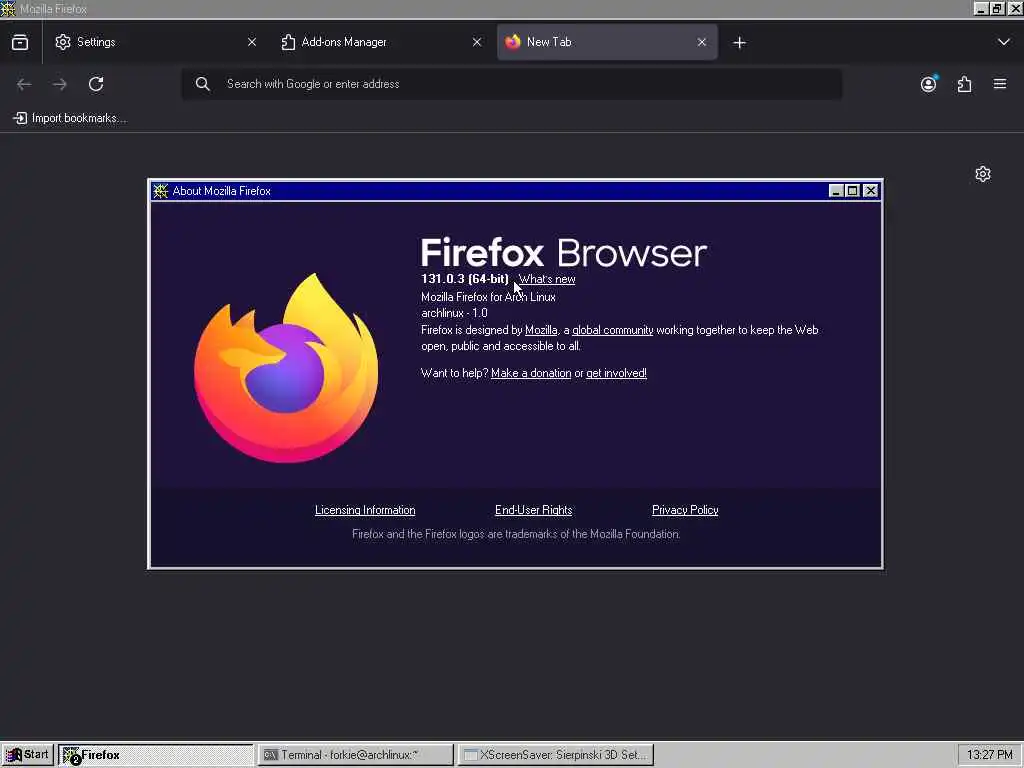
Task: Open the What's new link
Action: 547,280
